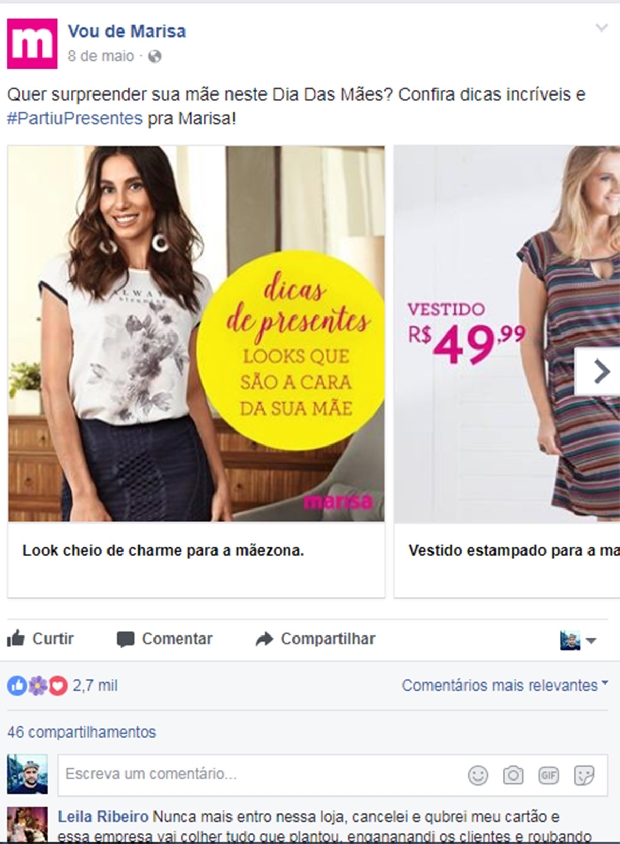This screenshot has height=844, width=620.
Task: Open the emoji picker in comment box
Action: [478, 775]
